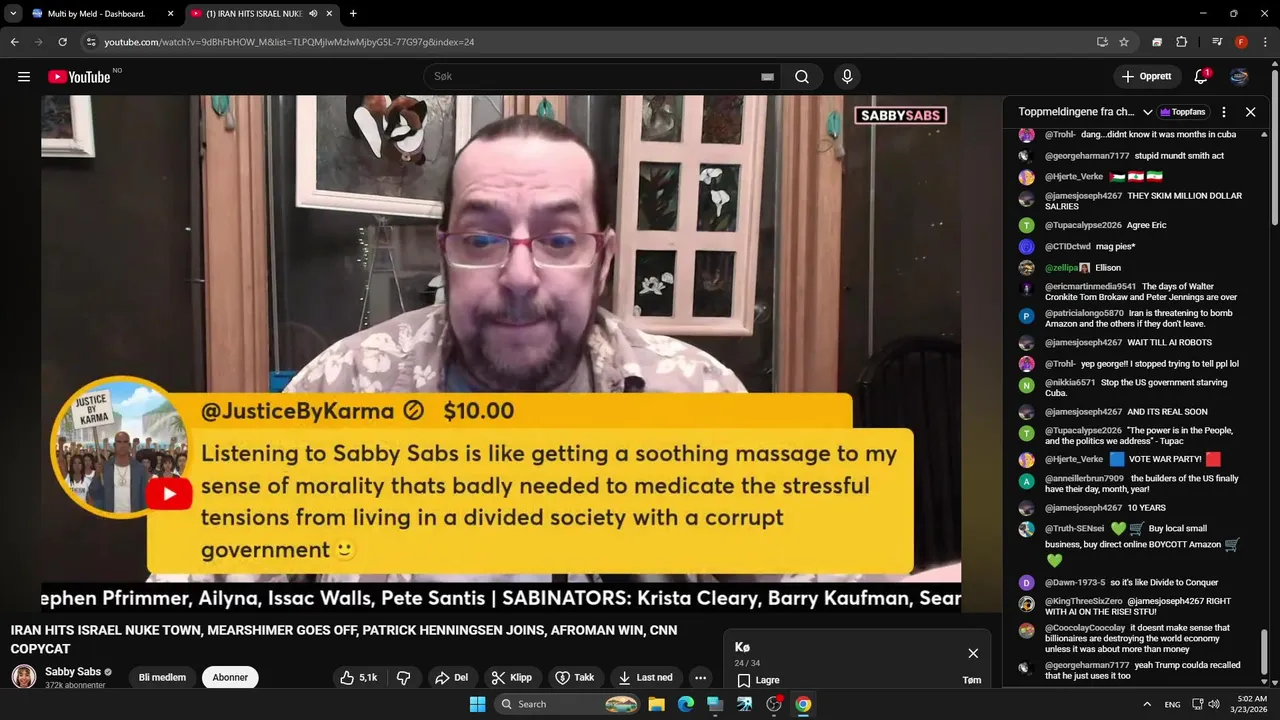Click chat username @jamesjoseph4267 WAIT TILL AI ROBOTS
1280x720 pixels.
[x=1083, y=343]
